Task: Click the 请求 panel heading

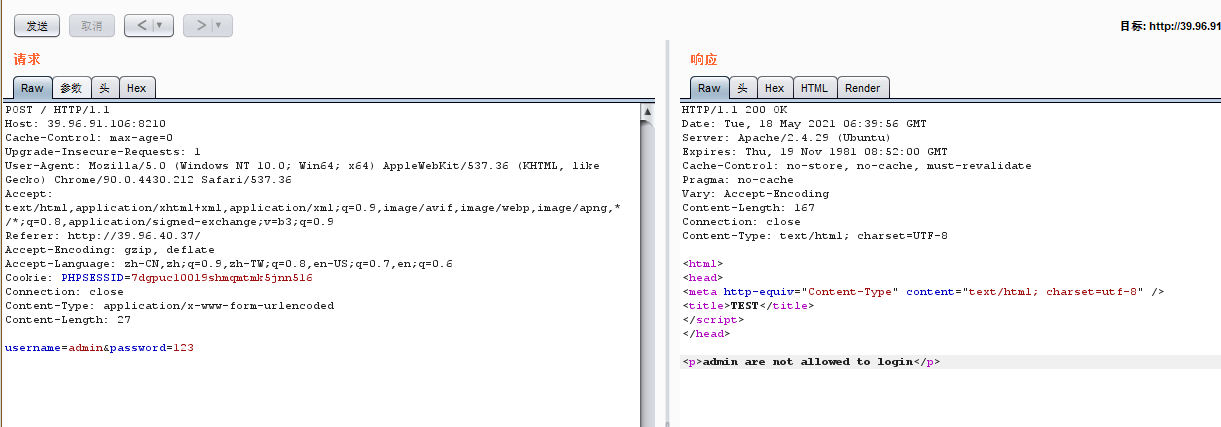Action: (27, 60)
